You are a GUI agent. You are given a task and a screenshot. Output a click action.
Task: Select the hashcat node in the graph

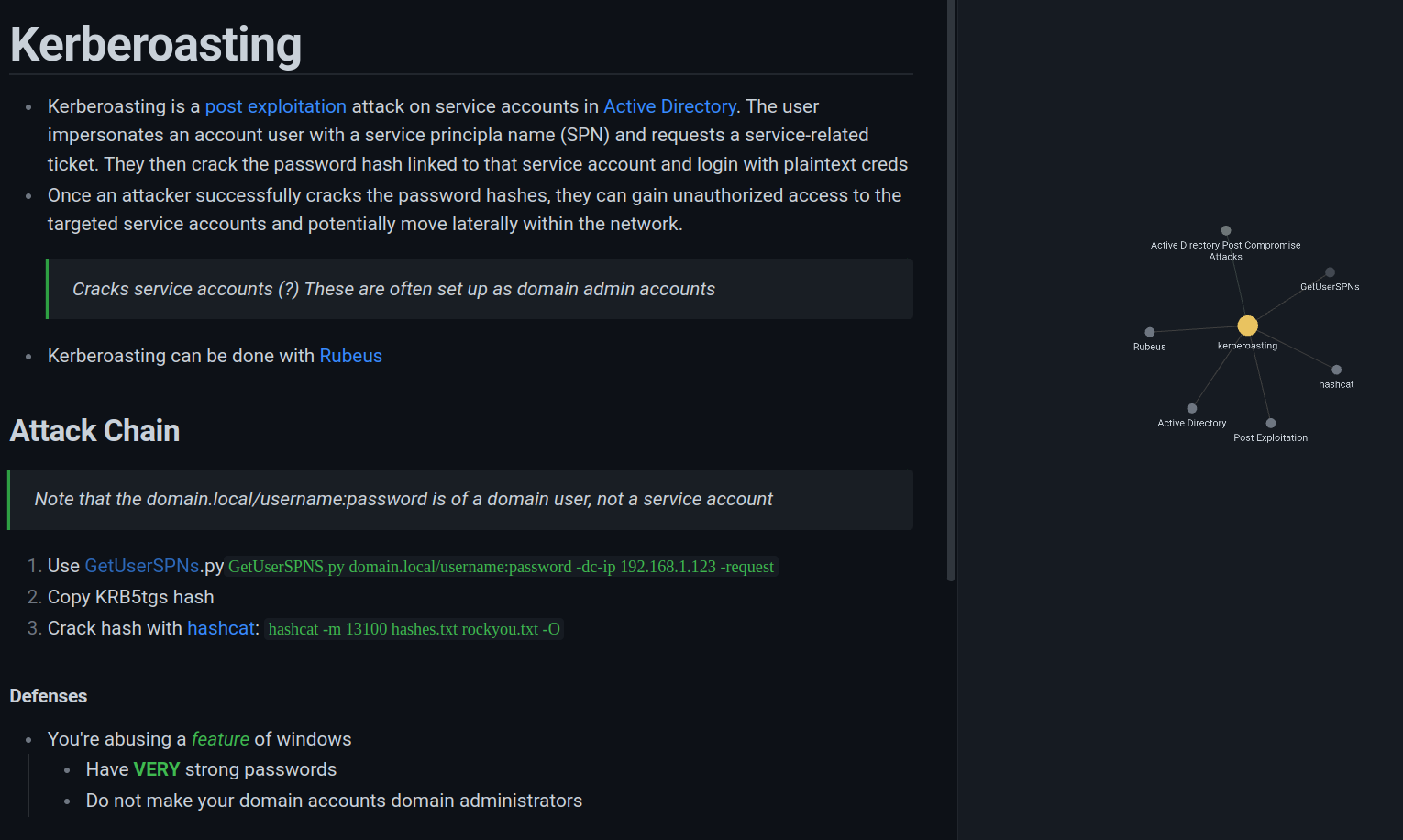click(1336, 370)
